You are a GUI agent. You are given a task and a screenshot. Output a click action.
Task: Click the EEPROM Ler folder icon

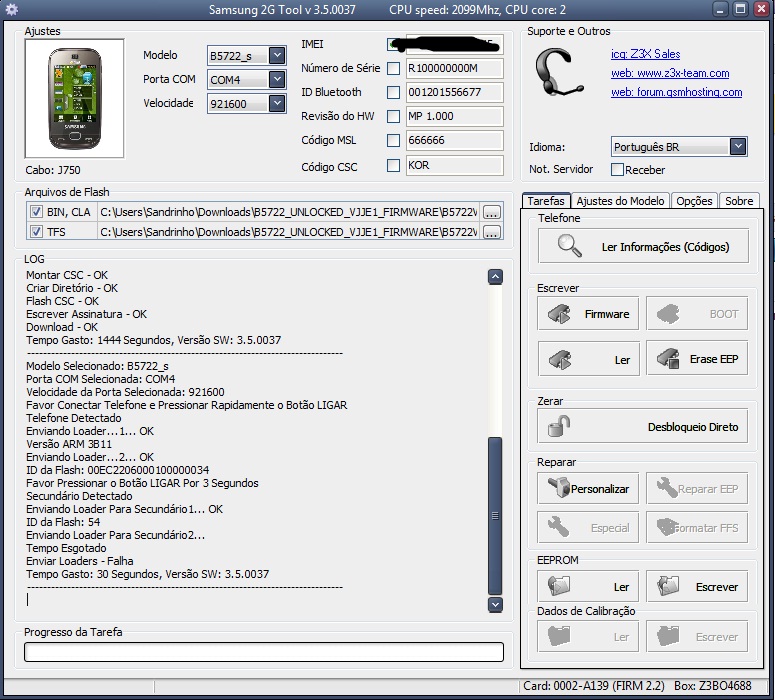559,586
